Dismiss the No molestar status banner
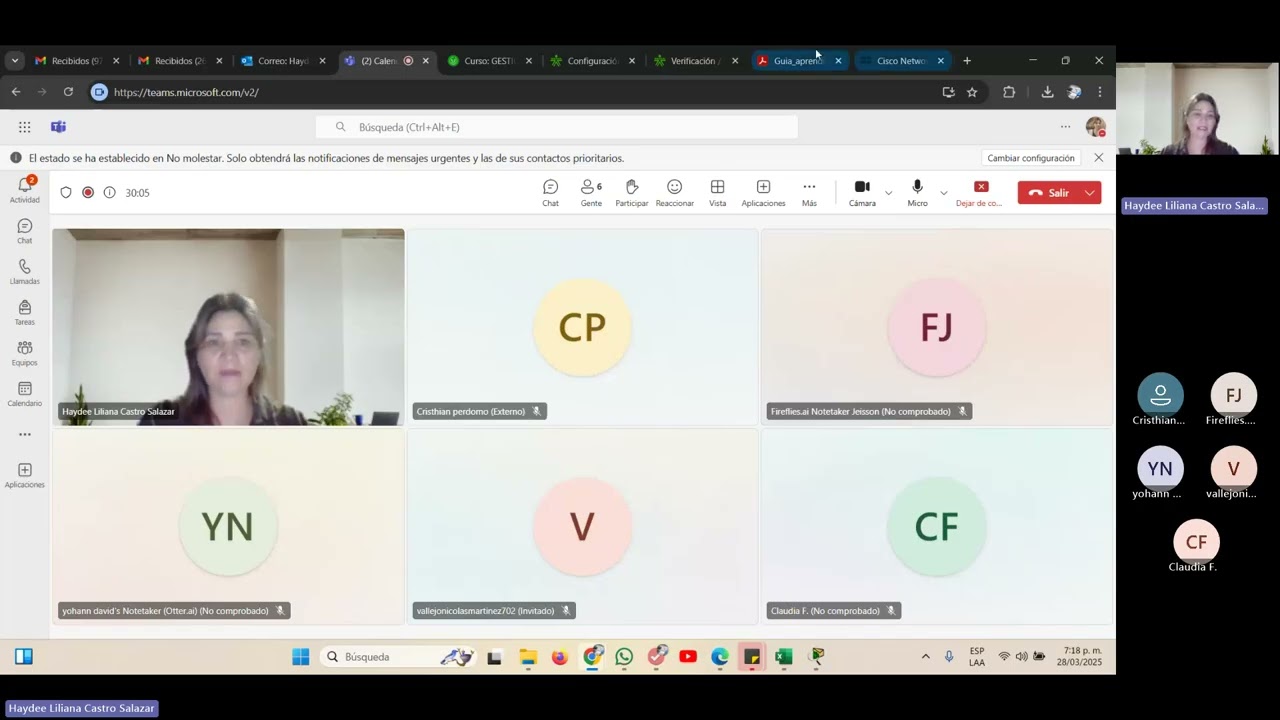 click(1099, 158)
